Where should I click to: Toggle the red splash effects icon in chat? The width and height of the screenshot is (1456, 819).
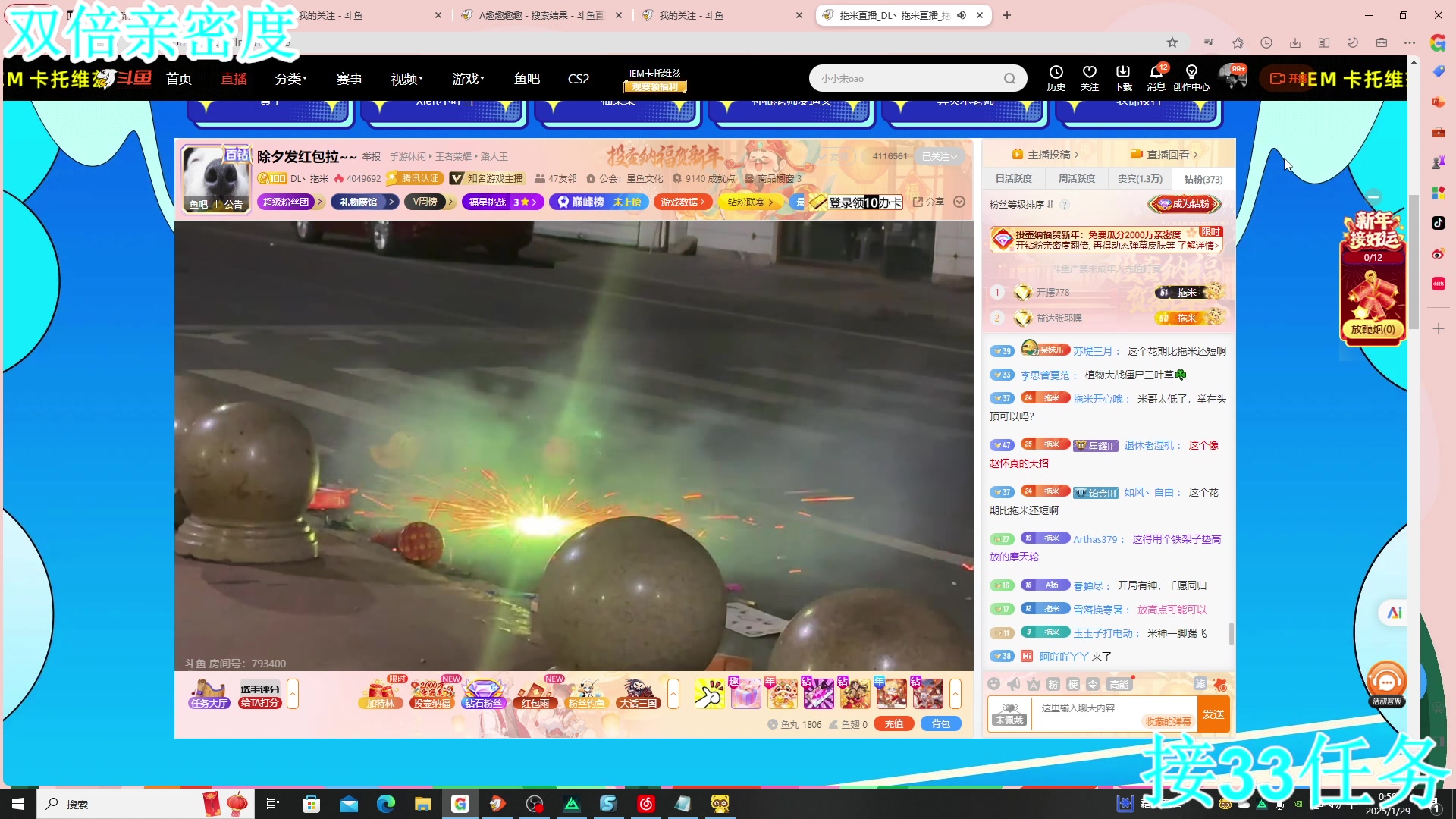tap(1220, 684)
